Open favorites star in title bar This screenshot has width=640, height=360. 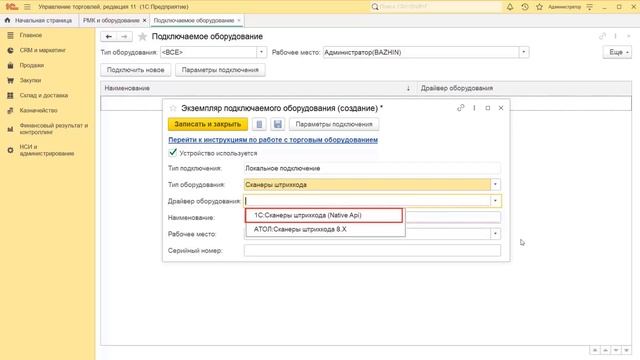pyautogui.click(x=539, y=7)
